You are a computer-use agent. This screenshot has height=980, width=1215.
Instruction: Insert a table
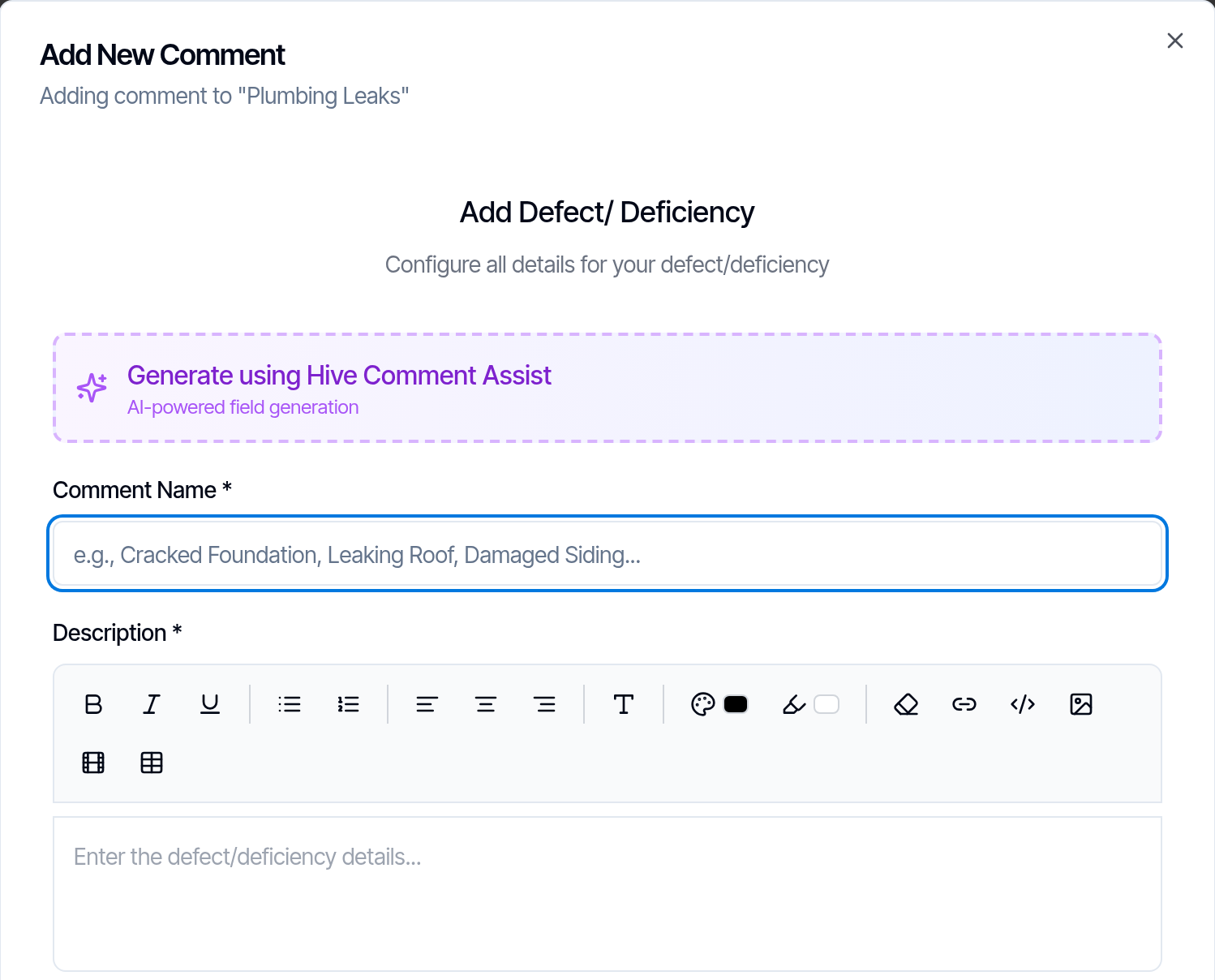point(152,763)
